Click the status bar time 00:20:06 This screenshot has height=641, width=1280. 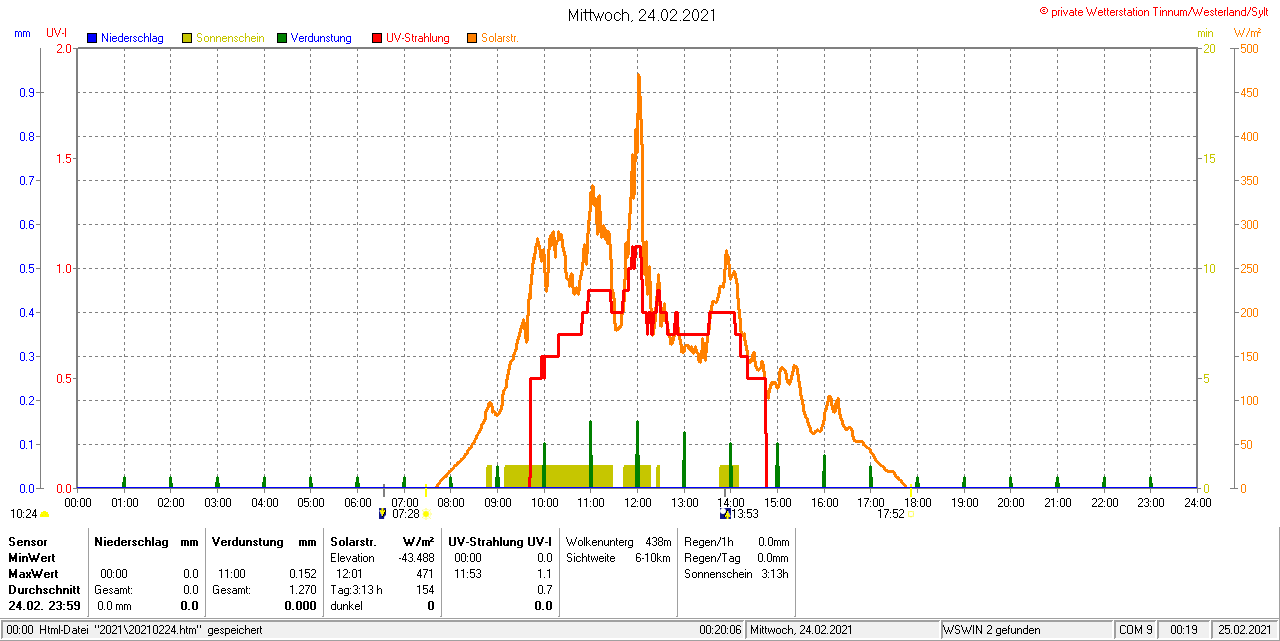tap(720, 630)
